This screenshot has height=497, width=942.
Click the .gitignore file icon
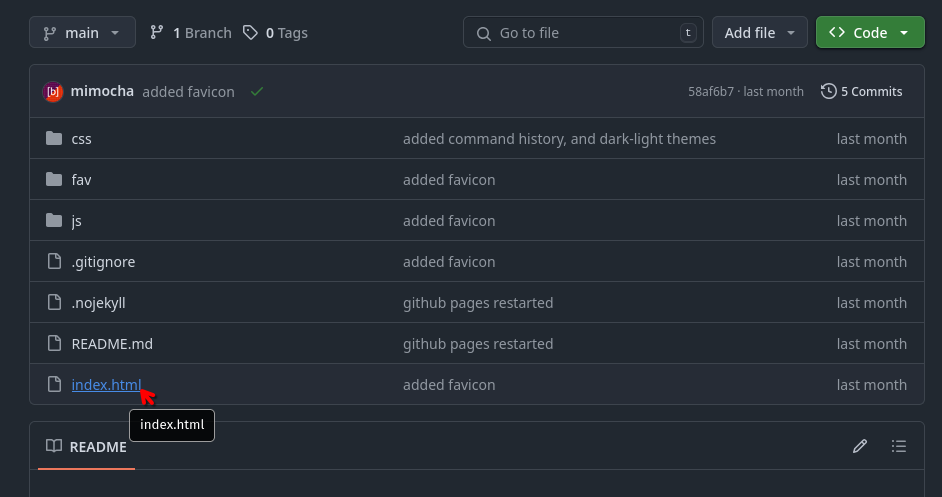54,261
